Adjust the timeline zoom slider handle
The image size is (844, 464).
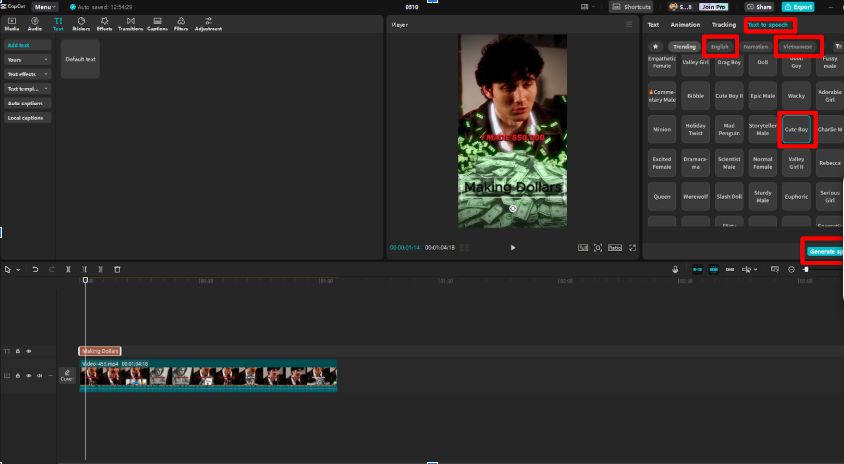click(x=806, y=269)
